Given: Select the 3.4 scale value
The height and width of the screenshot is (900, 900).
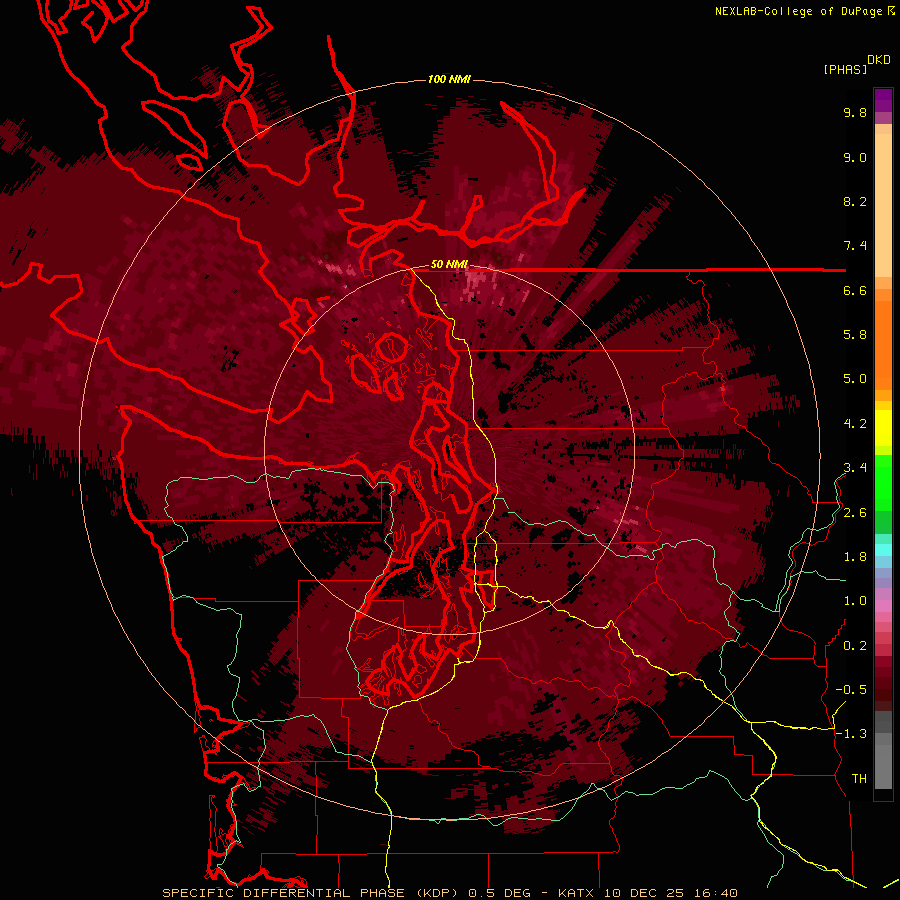Looking at the screenshot, I should point(855,468).
